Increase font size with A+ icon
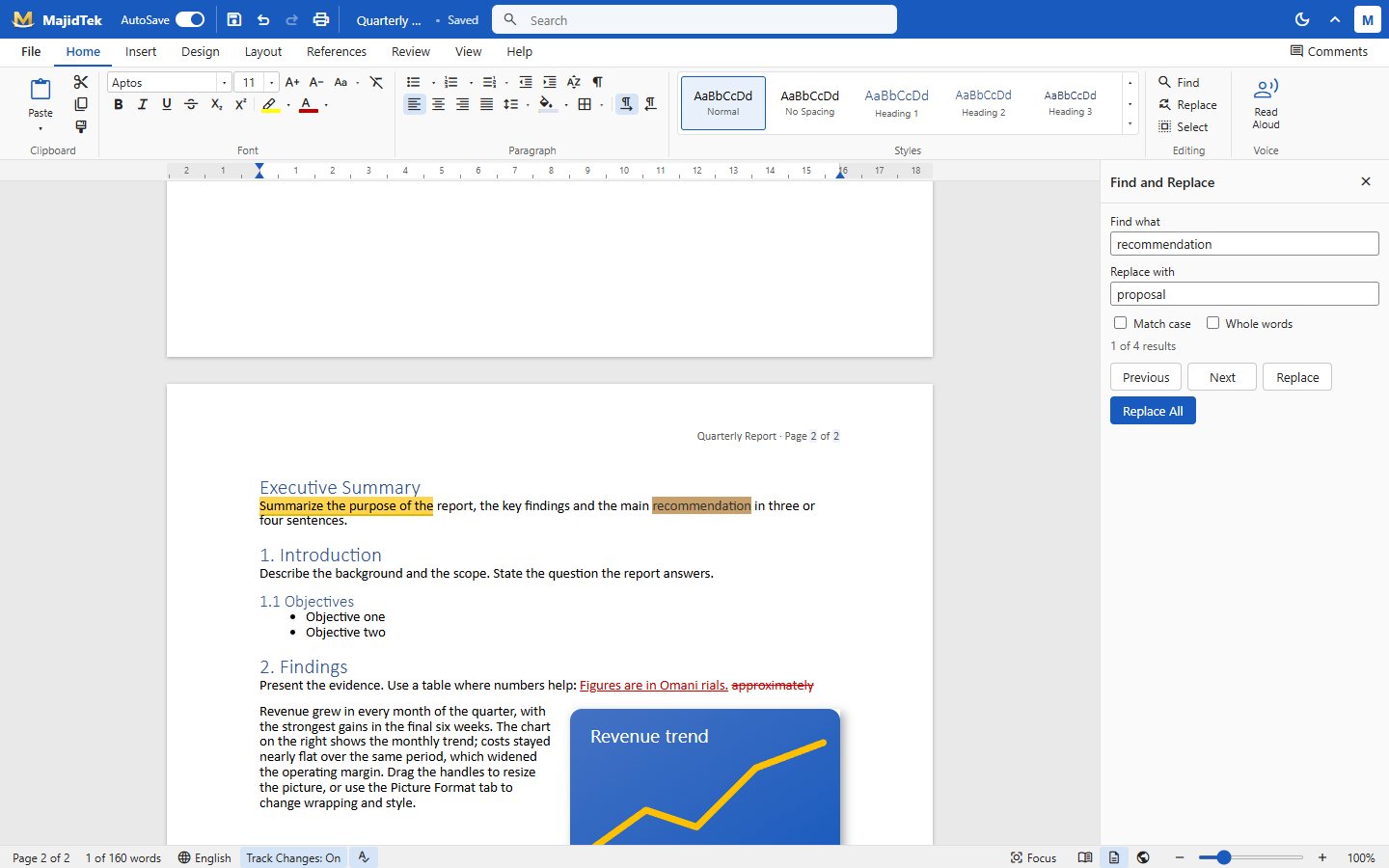Image resolution: width=1389 pixels, height=868 pixels. pos(292,82)
